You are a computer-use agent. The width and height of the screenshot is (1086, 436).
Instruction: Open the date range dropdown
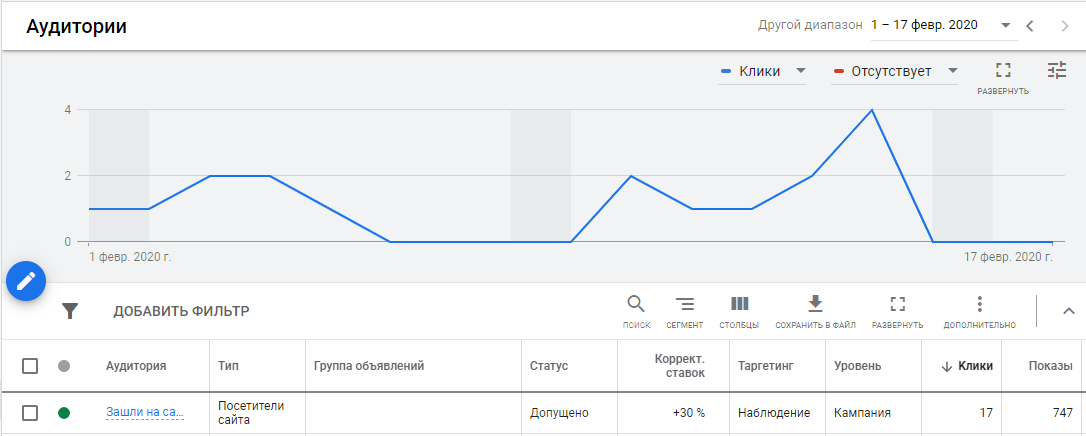pyautogui.click(x=942, y=25)
